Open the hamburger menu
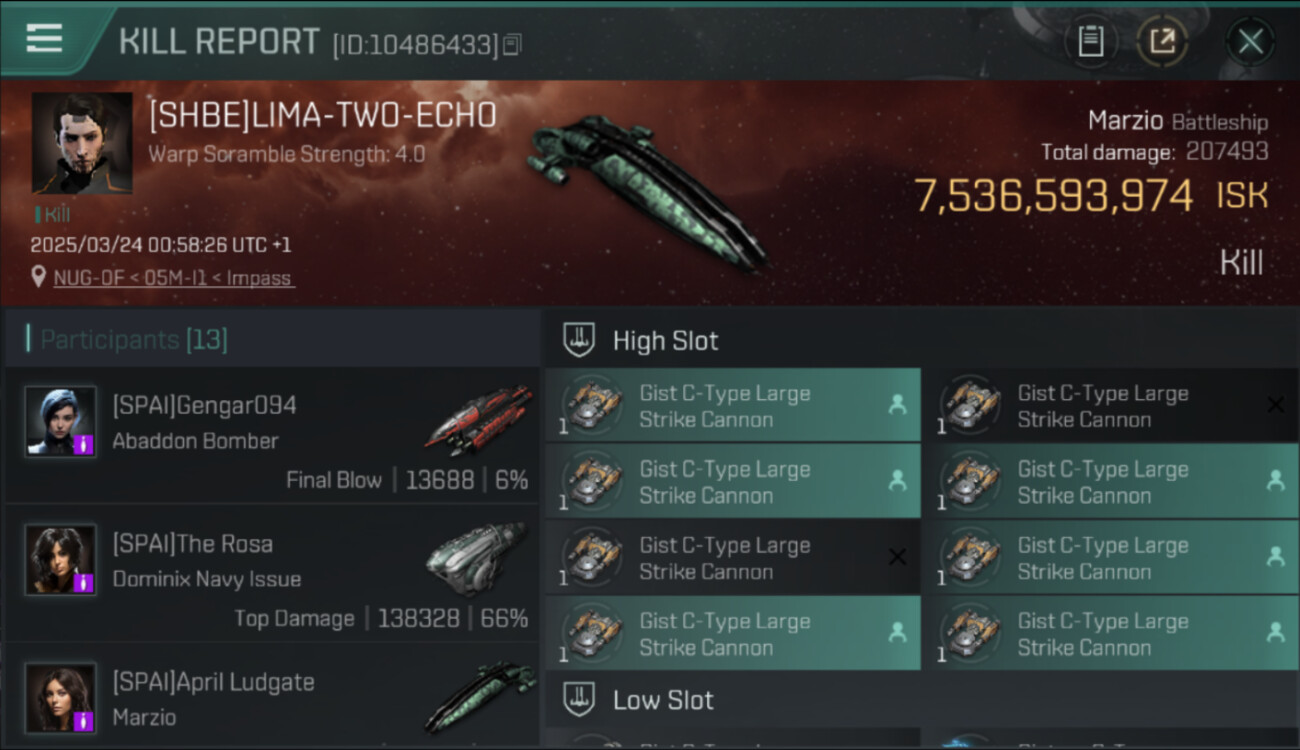The height and width of the screenshot is (750, 1300). coord(44,38)
